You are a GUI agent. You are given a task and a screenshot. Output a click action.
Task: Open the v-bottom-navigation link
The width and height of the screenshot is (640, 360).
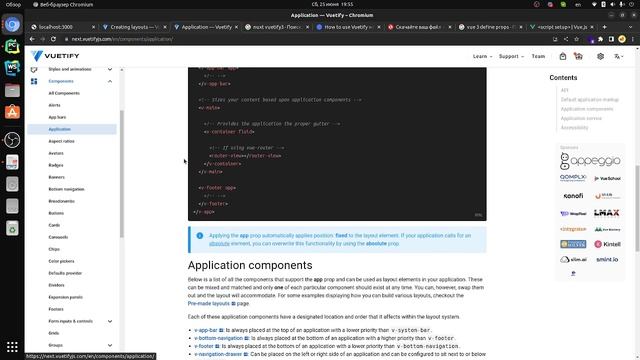(221, 338)
